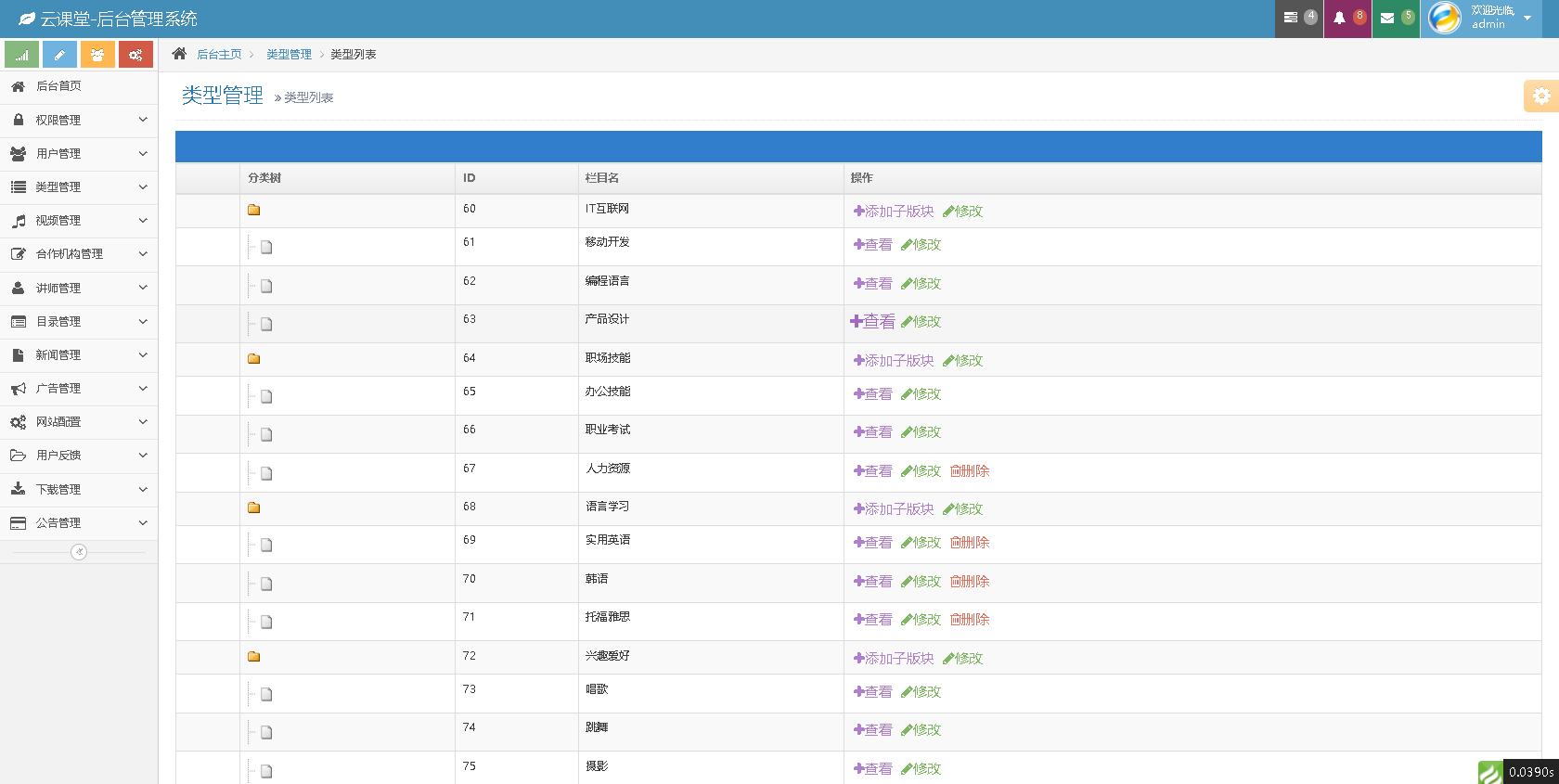Expand the 视频管理 sidebar menu
This screenshot has width=1559, height=784.
coord(79,221)
